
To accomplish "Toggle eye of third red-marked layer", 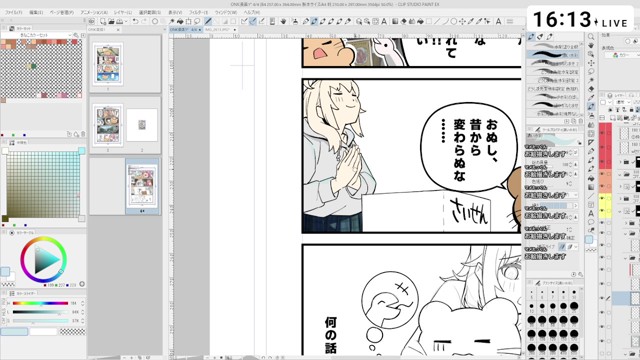I will (602, 162).
